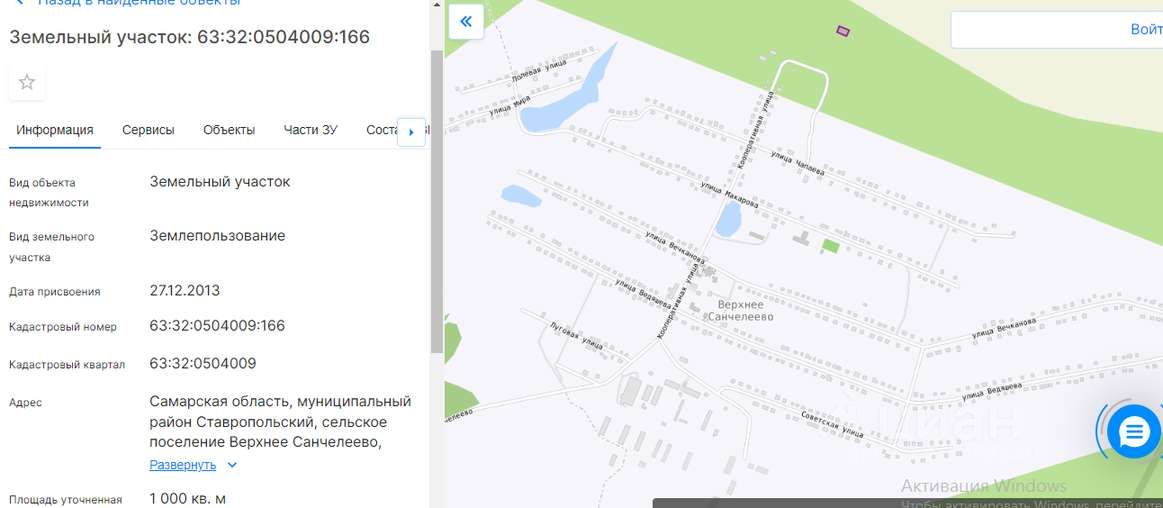
Task: Open the Части ЗУ tab
Action: (x=310, y=130)
